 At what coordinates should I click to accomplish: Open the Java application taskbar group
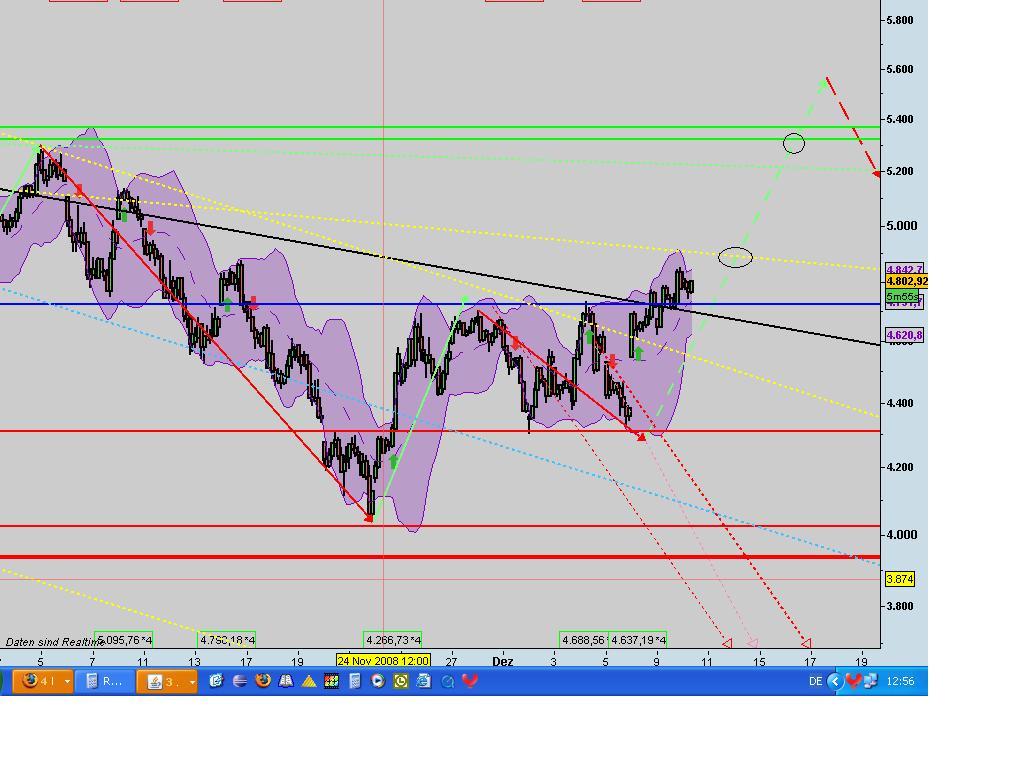click(x=167, y=681)
